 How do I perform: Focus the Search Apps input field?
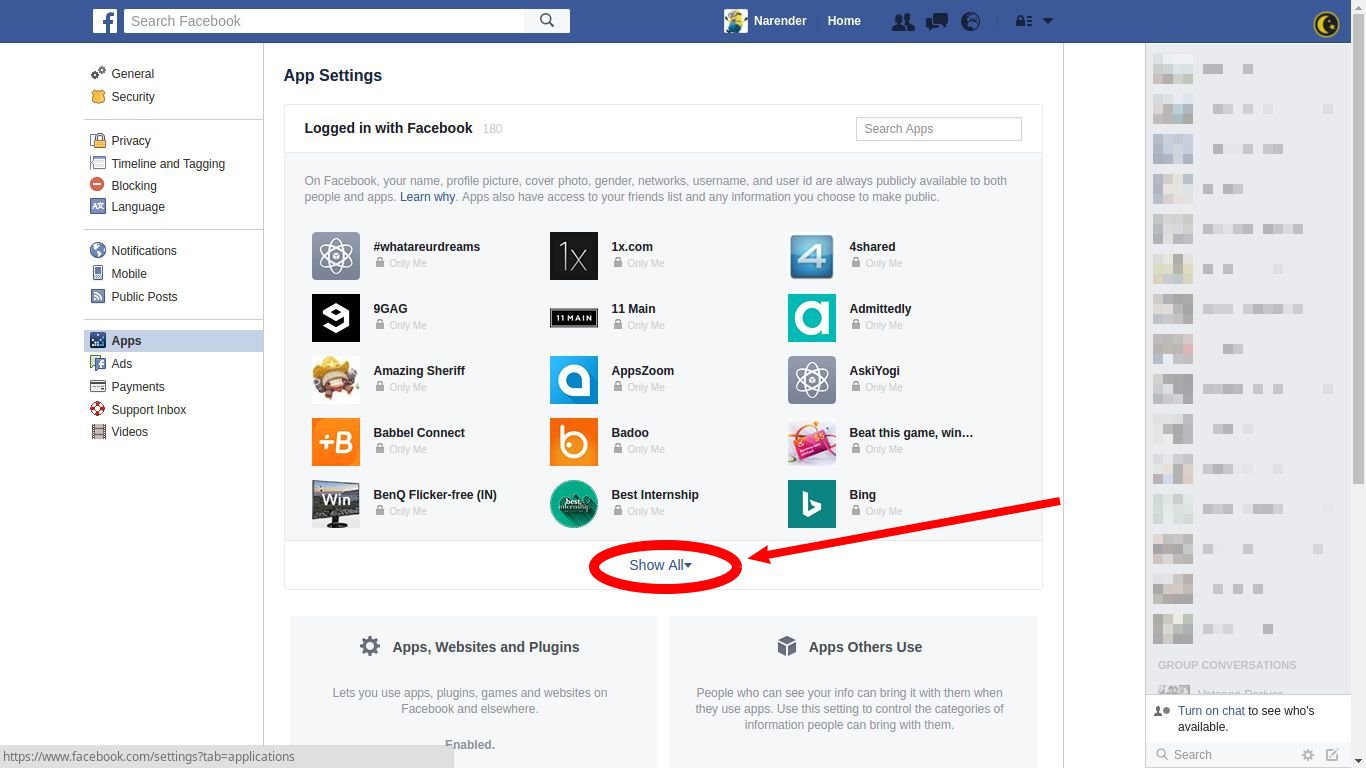pos(938,129)
